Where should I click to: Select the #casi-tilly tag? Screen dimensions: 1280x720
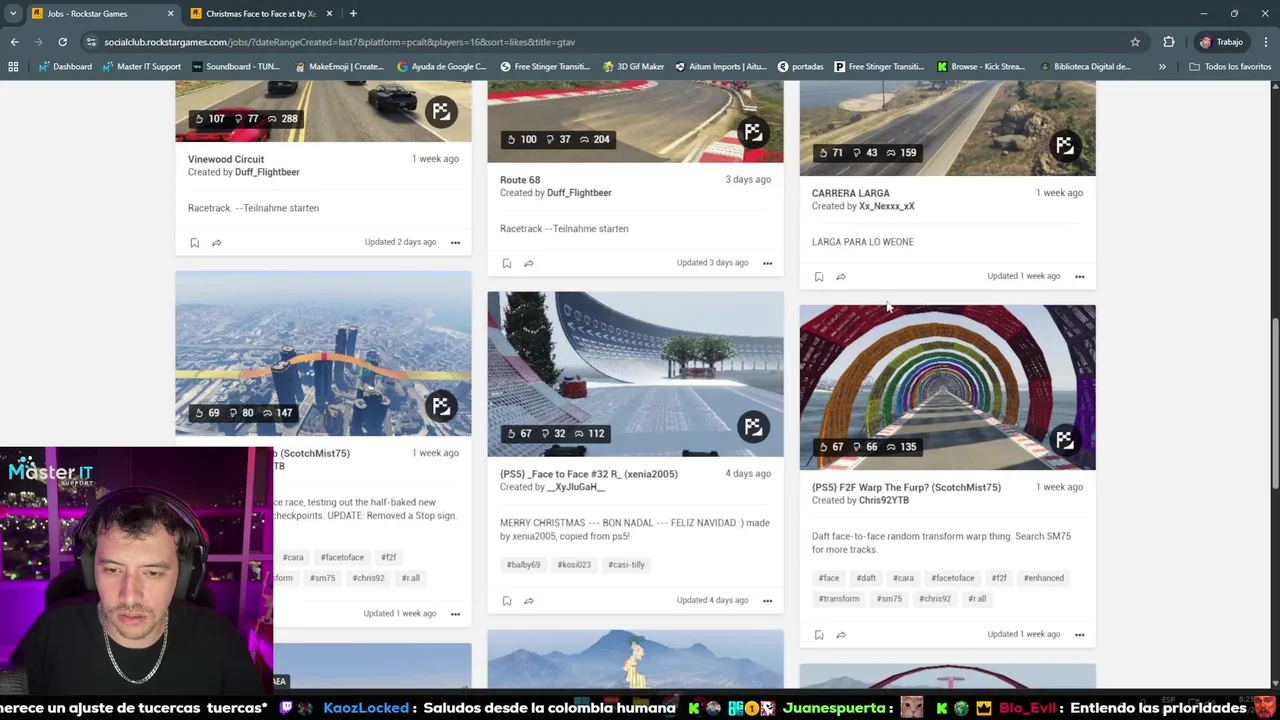(626, 565)
